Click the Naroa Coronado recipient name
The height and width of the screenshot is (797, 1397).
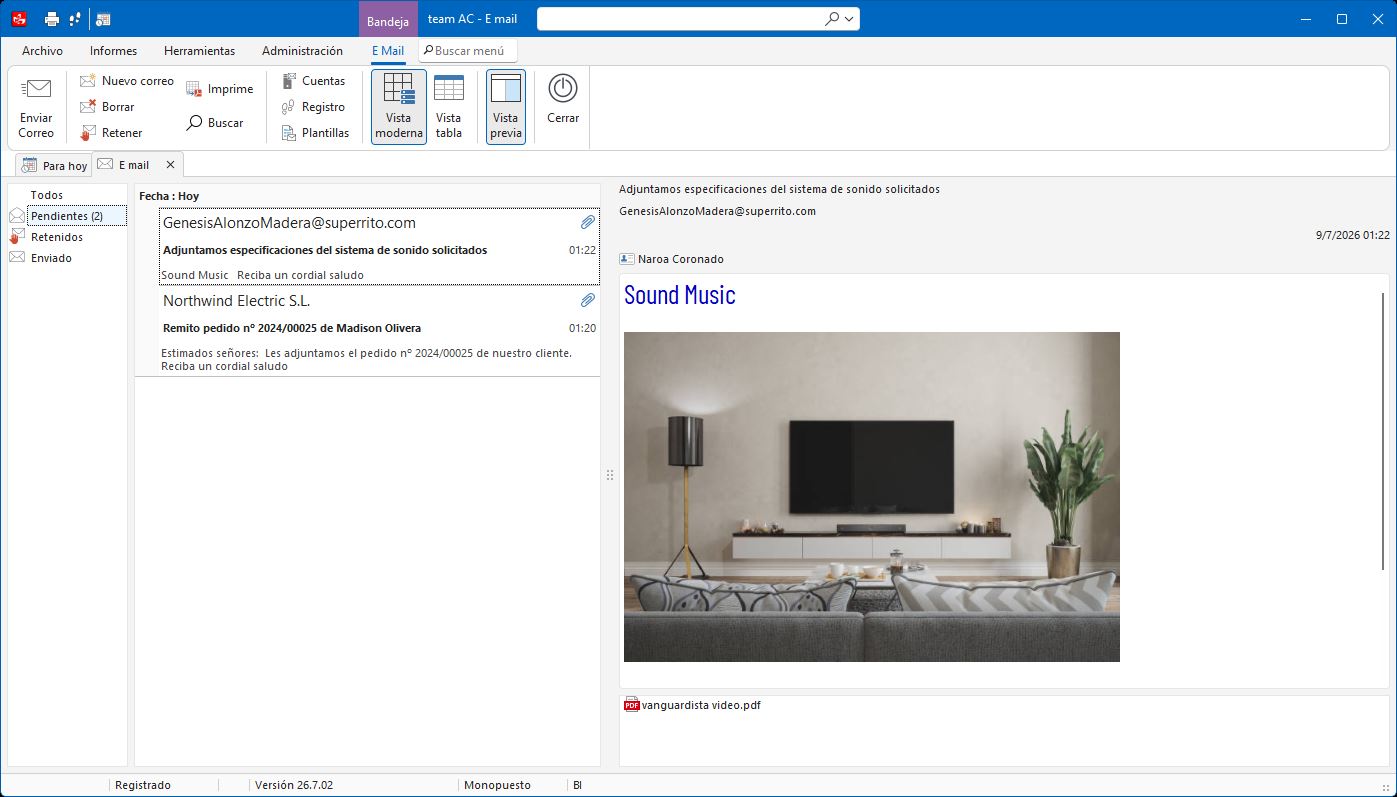point(680,259)
